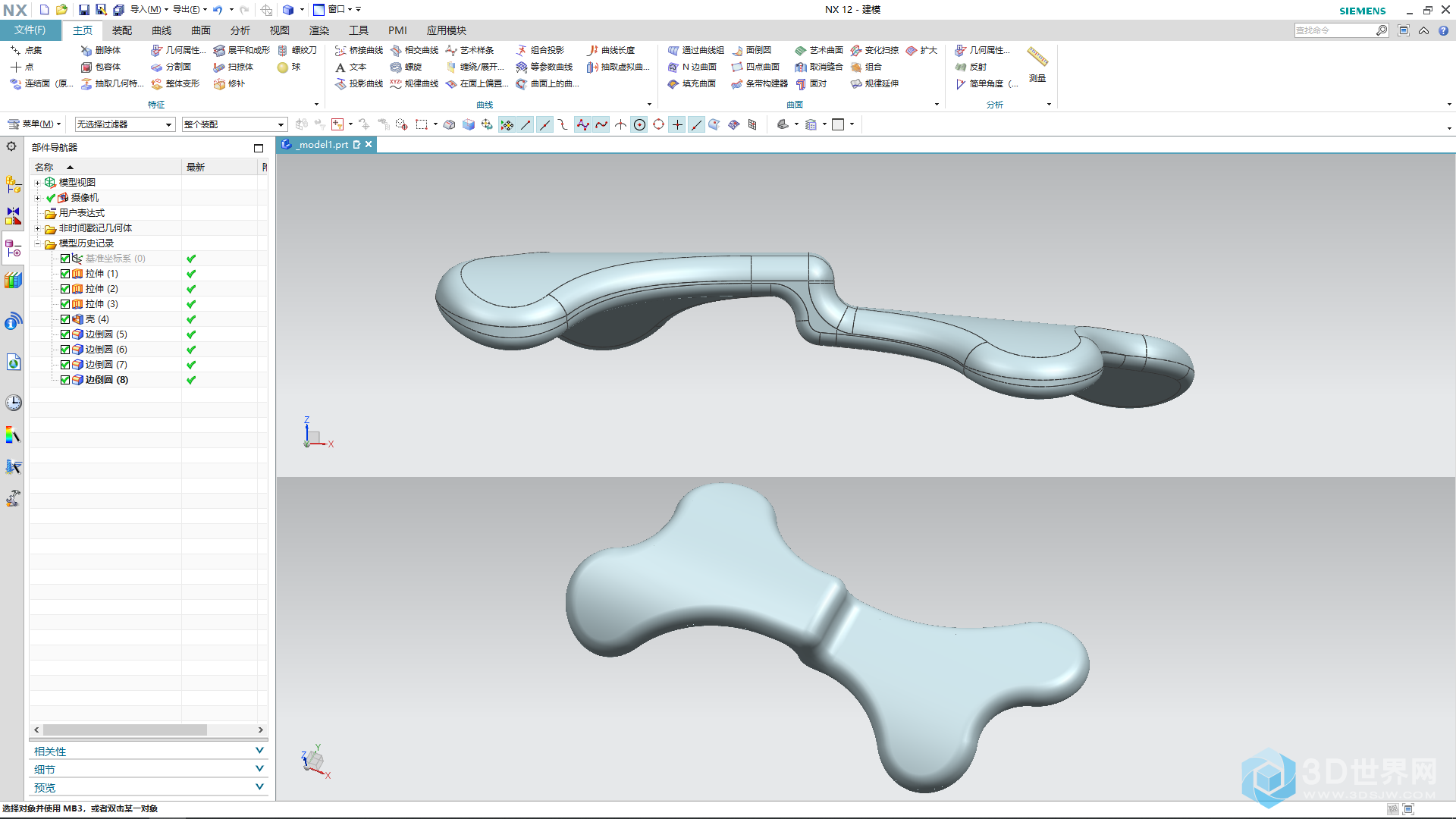Open the 导入(M) menu button
The height and width of the screenshot is (819, 1456).
click(149, 10)
